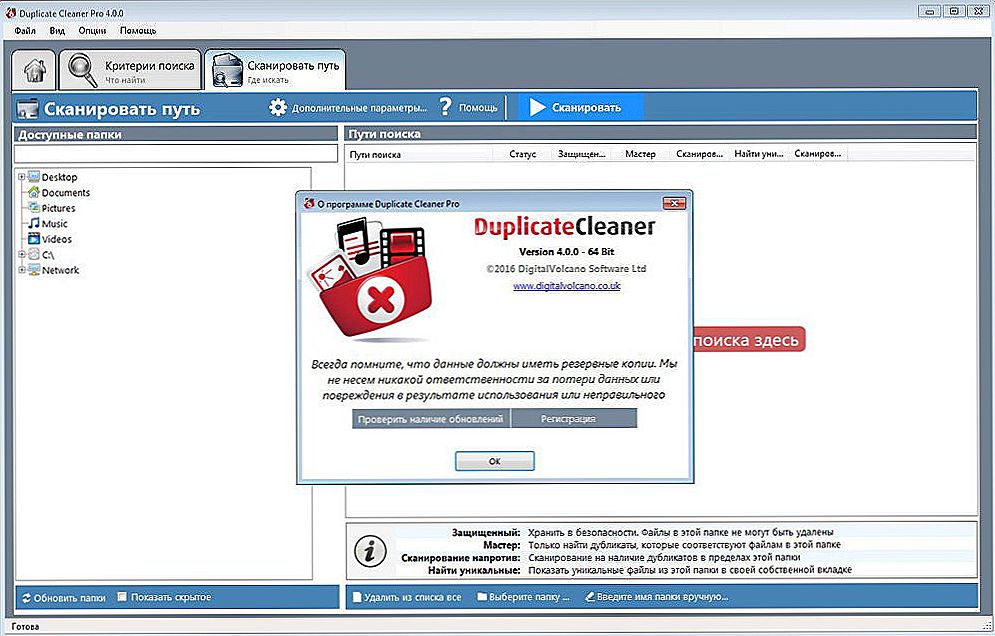This screenshot has width=995, height=636.
Task: Click the Documents folder icon
Action: click(34, 192)
